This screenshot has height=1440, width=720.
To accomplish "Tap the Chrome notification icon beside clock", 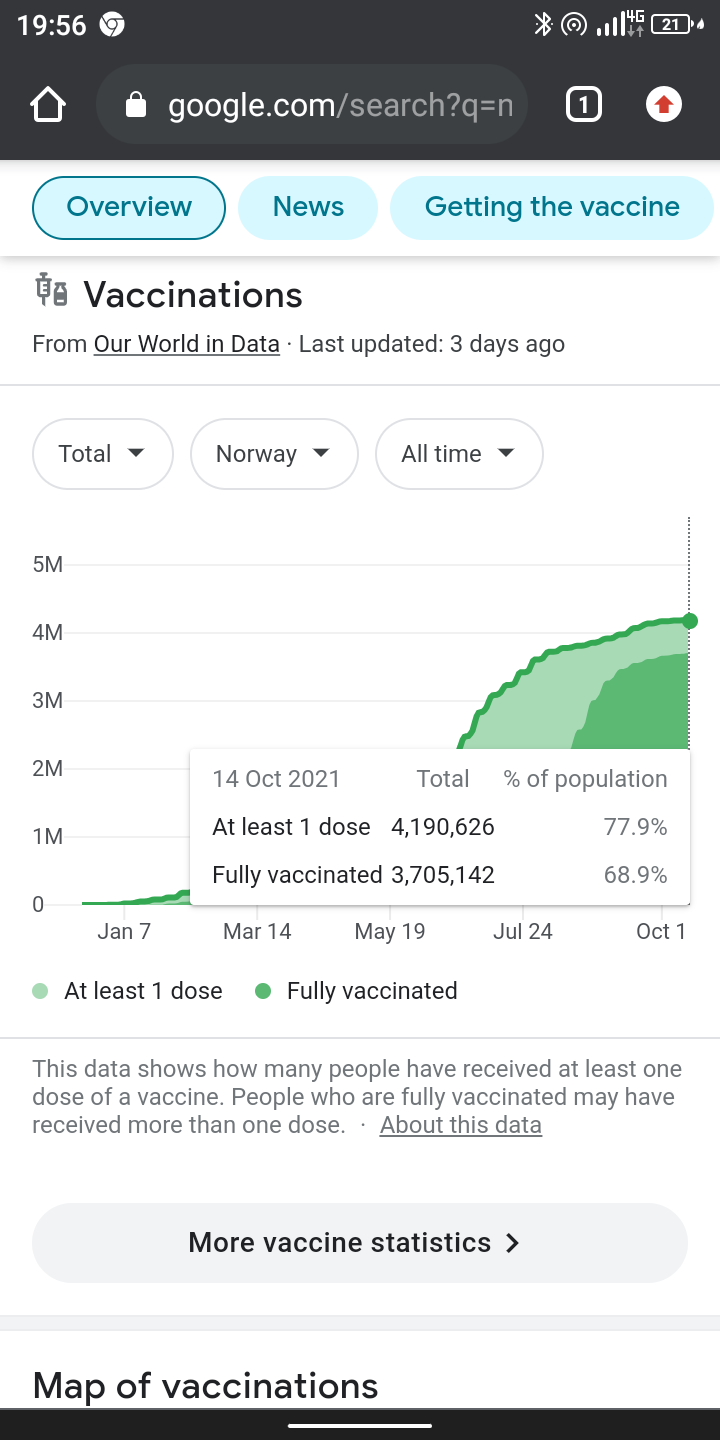I will pos(112,26).
